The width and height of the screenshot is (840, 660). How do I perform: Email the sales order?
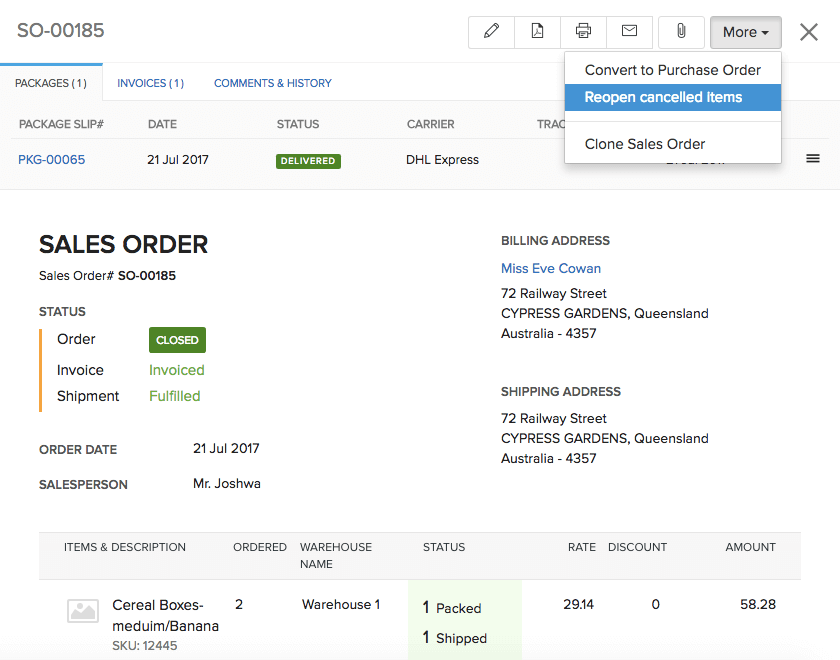click(x=629, y=32)
